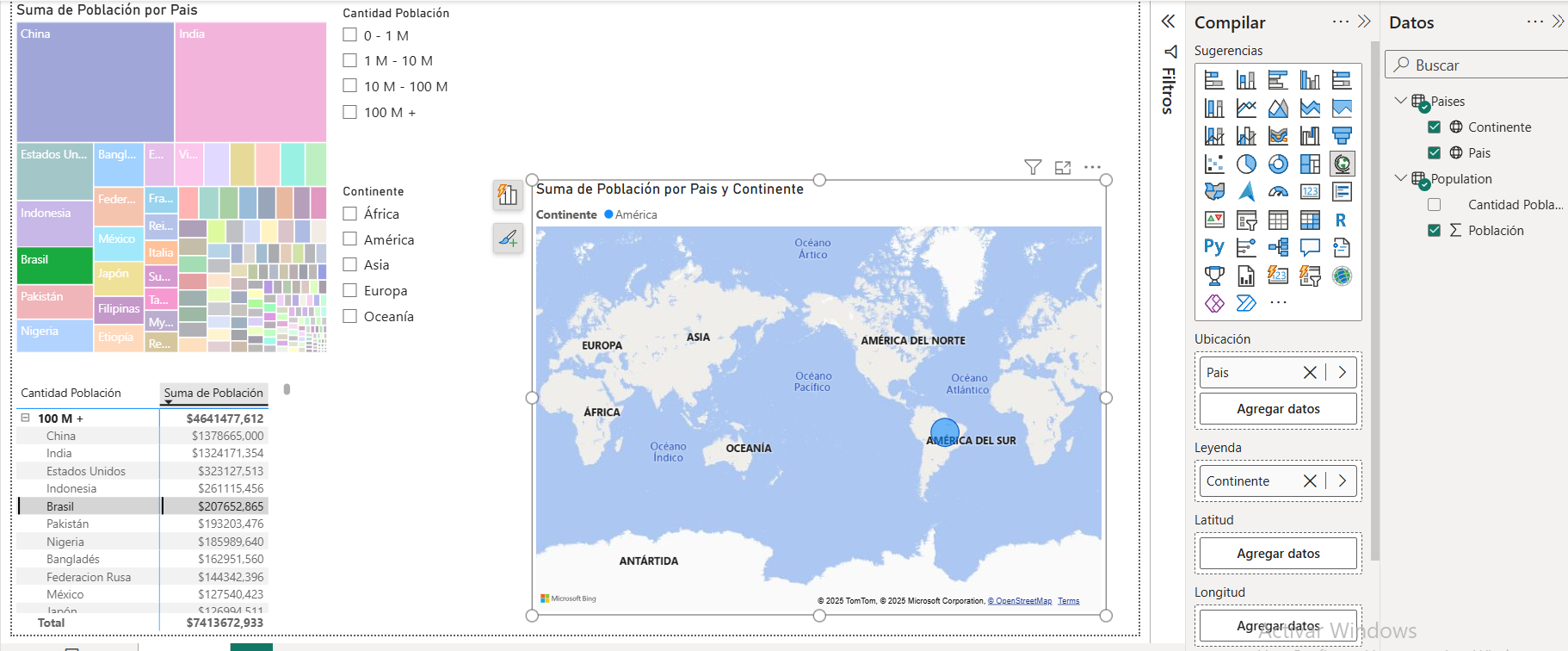Screen dimensions: 1568x651
Task: Collapse the 100 M + matrix row
Action: pos(26,418)
